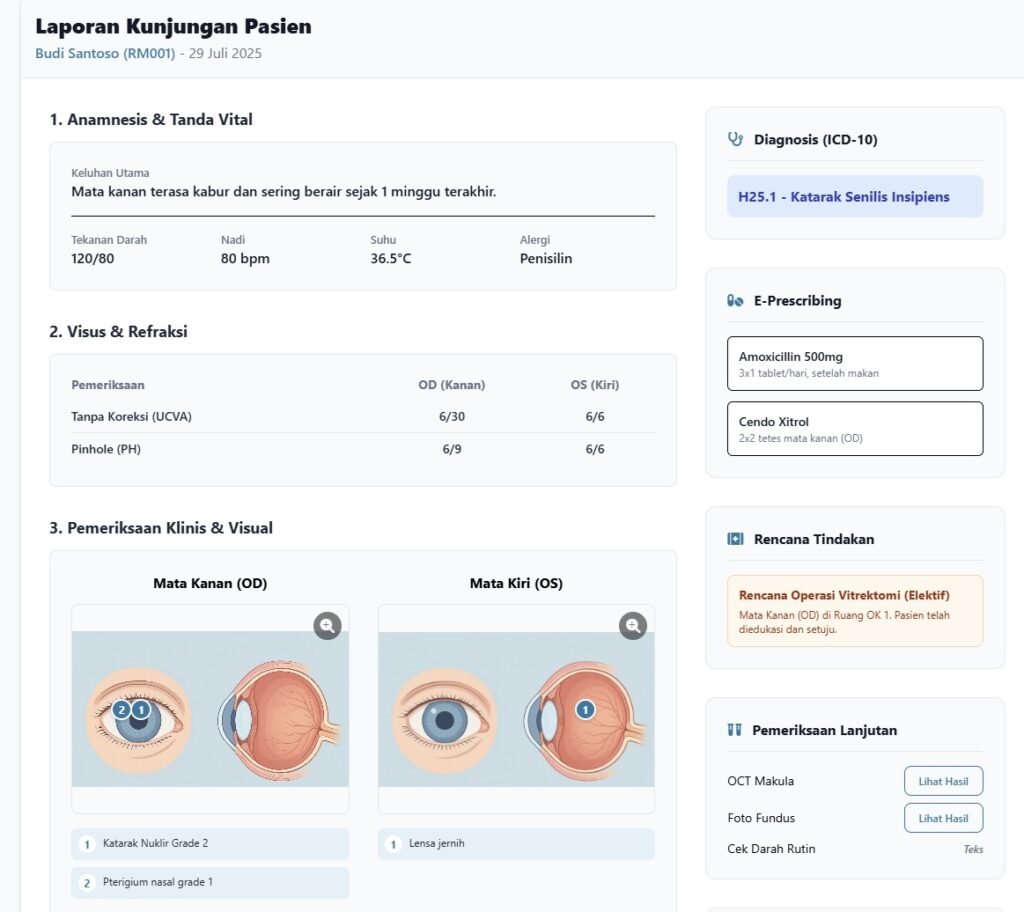Click the pill icon next to E-Prescribing
Image resolution: width=1024 pixels, height=912 pixels.
click(x=736, y=301)
